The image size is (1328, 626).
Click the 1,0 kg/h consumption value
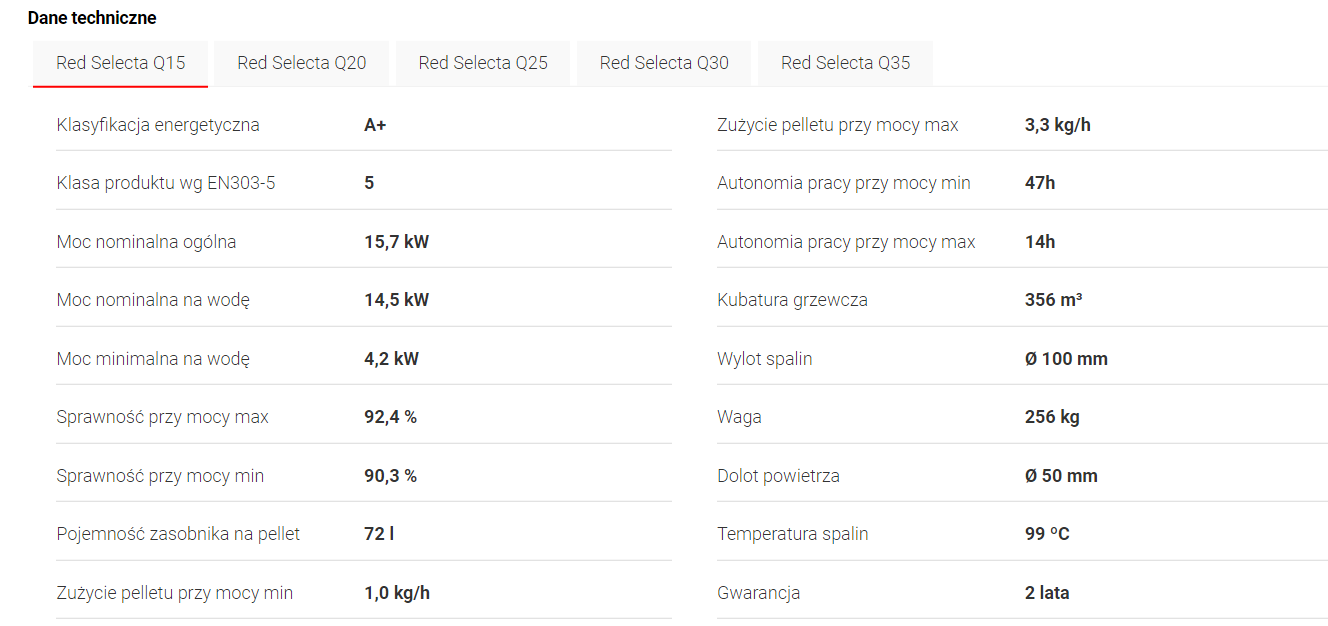pyautogui.click(x=397, y=593)
